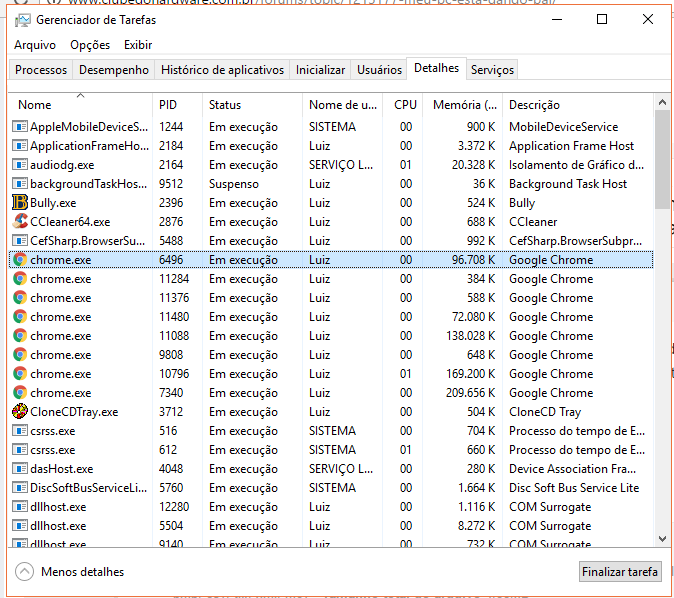Select COM Surrogate for PID 12280
This screenshot has width=674, height=598.
pyautogui.click(x=550, y=507)
